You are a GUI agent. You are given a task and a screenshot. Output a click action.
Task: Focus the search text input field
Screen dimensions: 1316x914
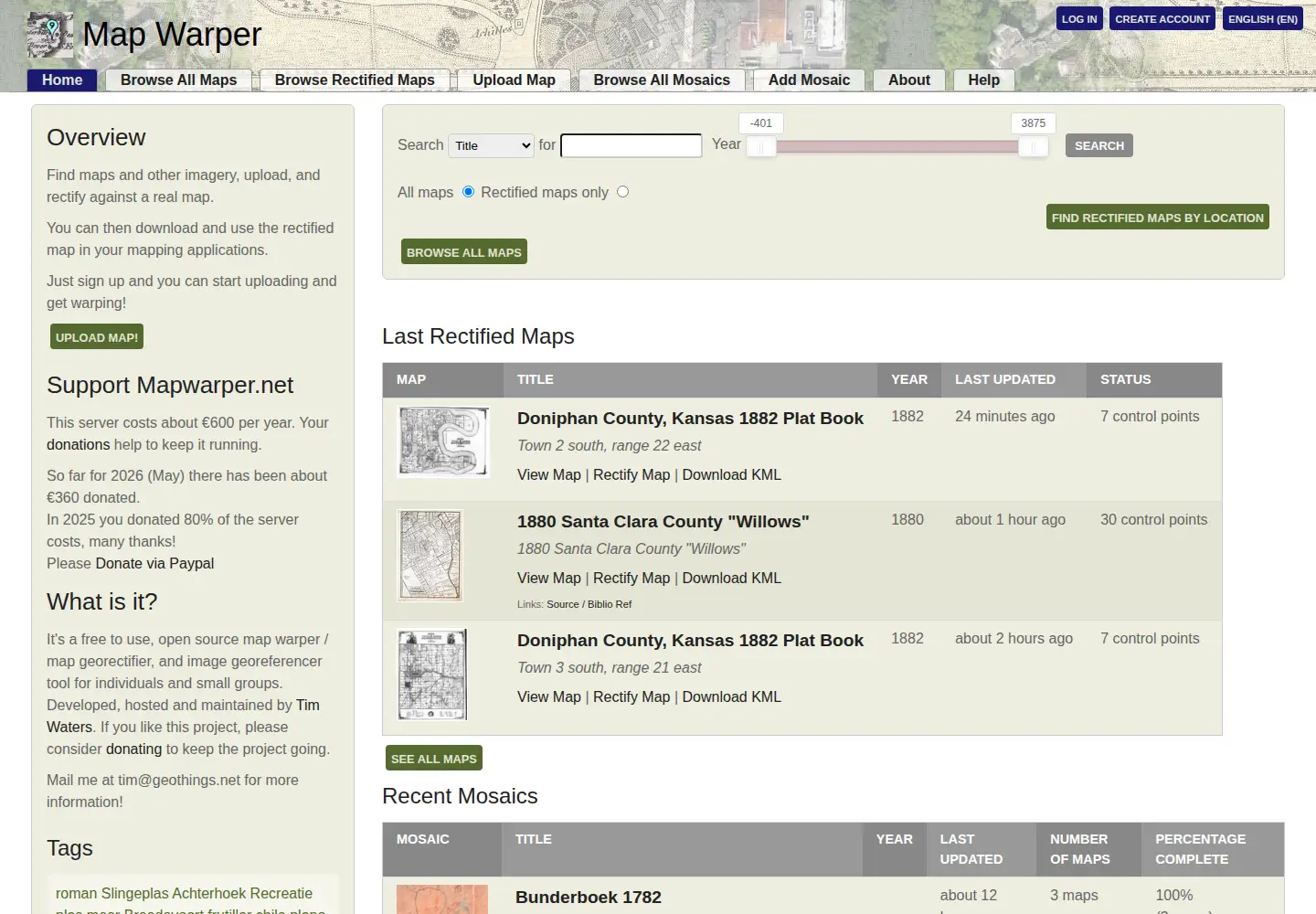[x=631, y=145]
